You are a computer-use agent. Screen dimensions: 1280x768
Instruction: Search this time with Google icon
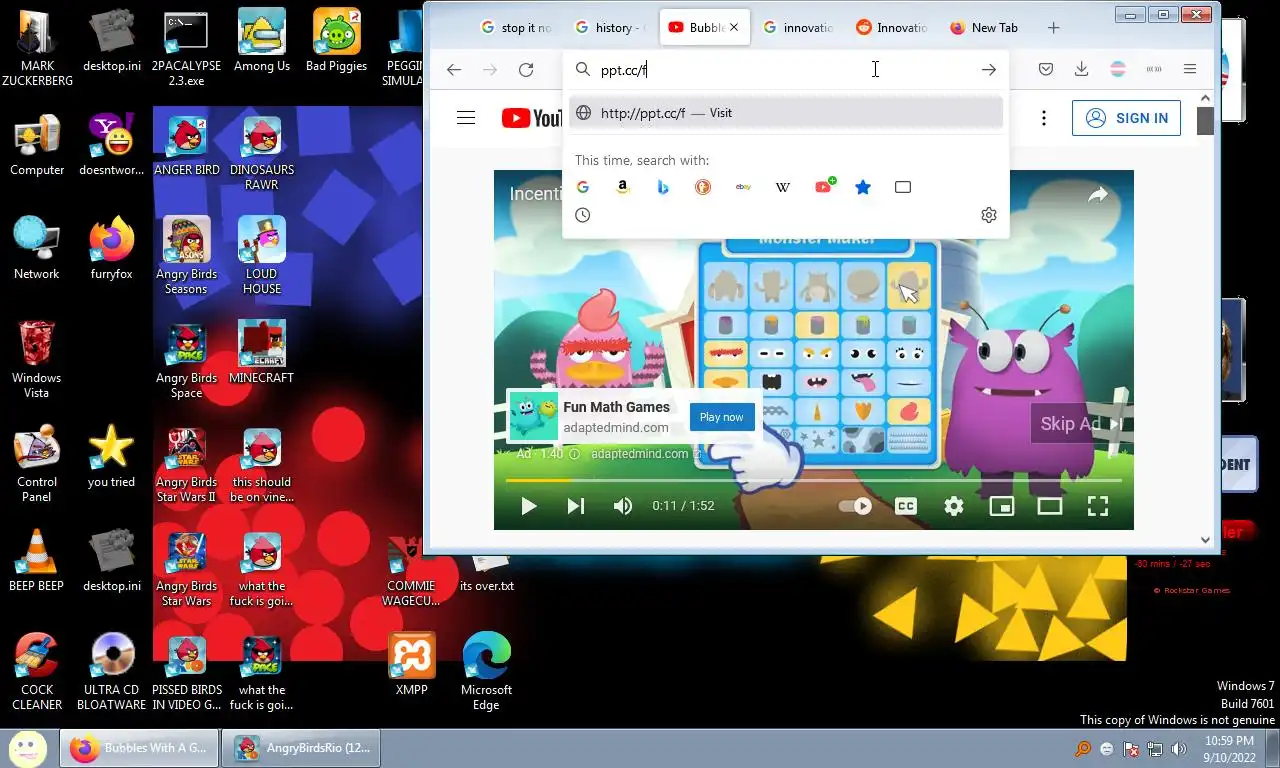coord(583,187)
